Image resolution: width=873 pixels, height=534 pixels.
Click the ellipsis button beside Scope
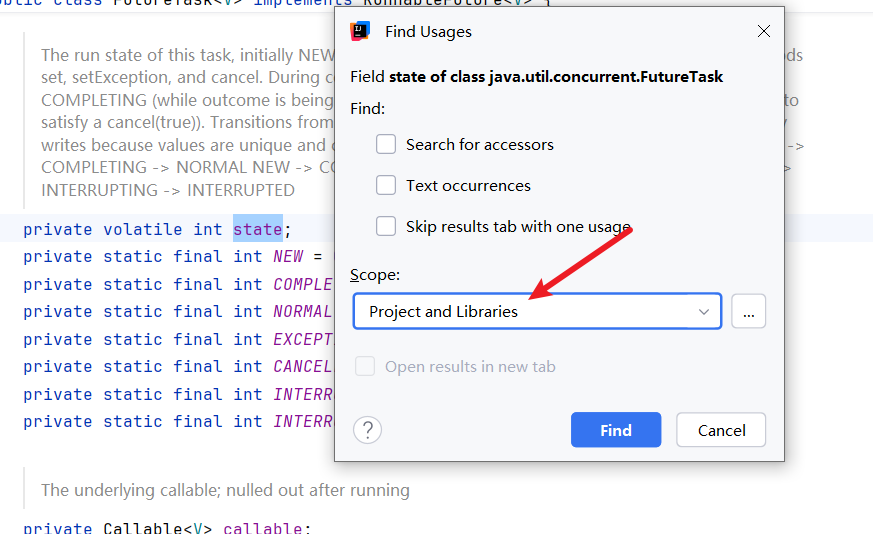[748, 311]
